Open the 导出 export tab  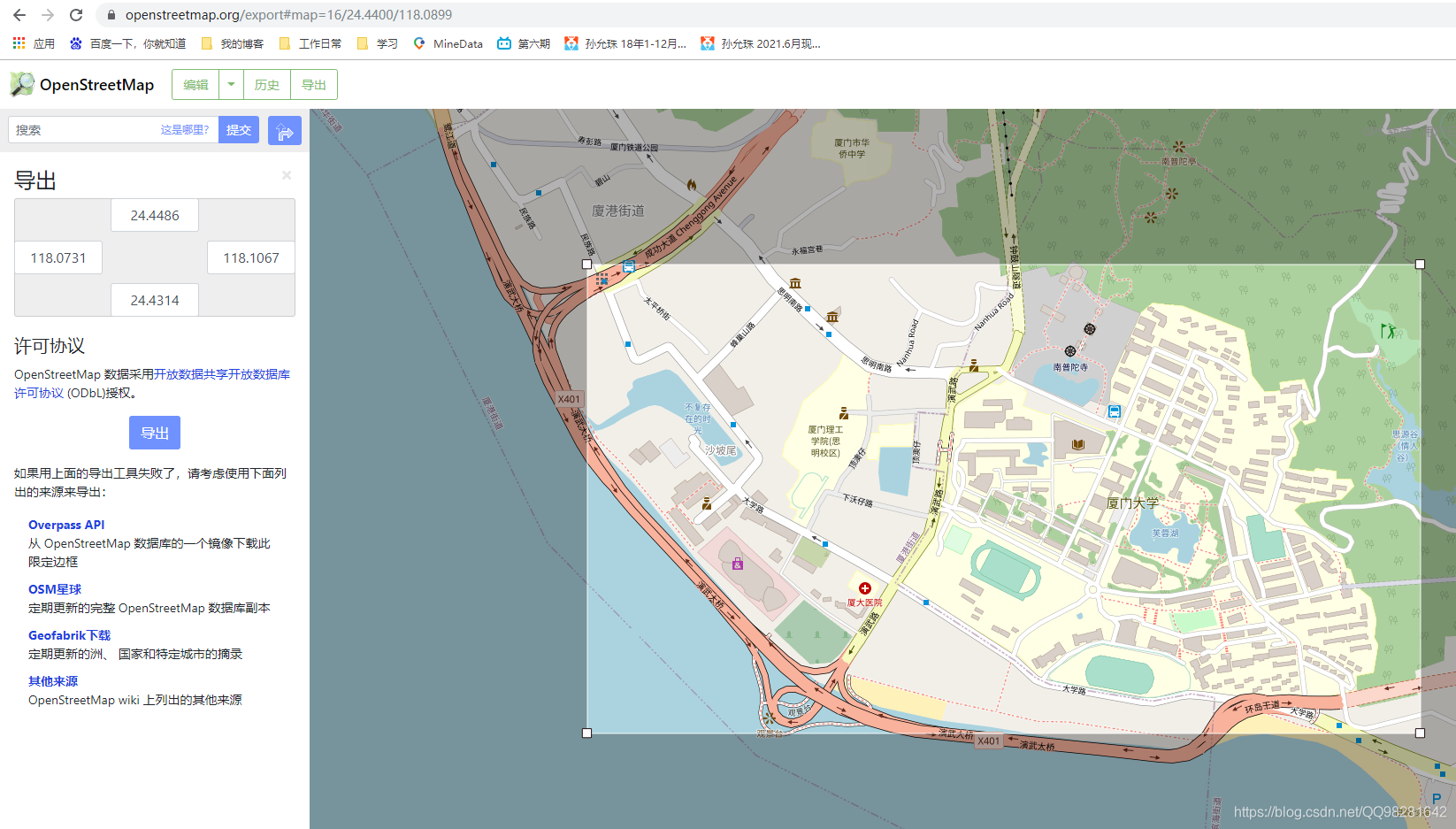tap(314, 85)
